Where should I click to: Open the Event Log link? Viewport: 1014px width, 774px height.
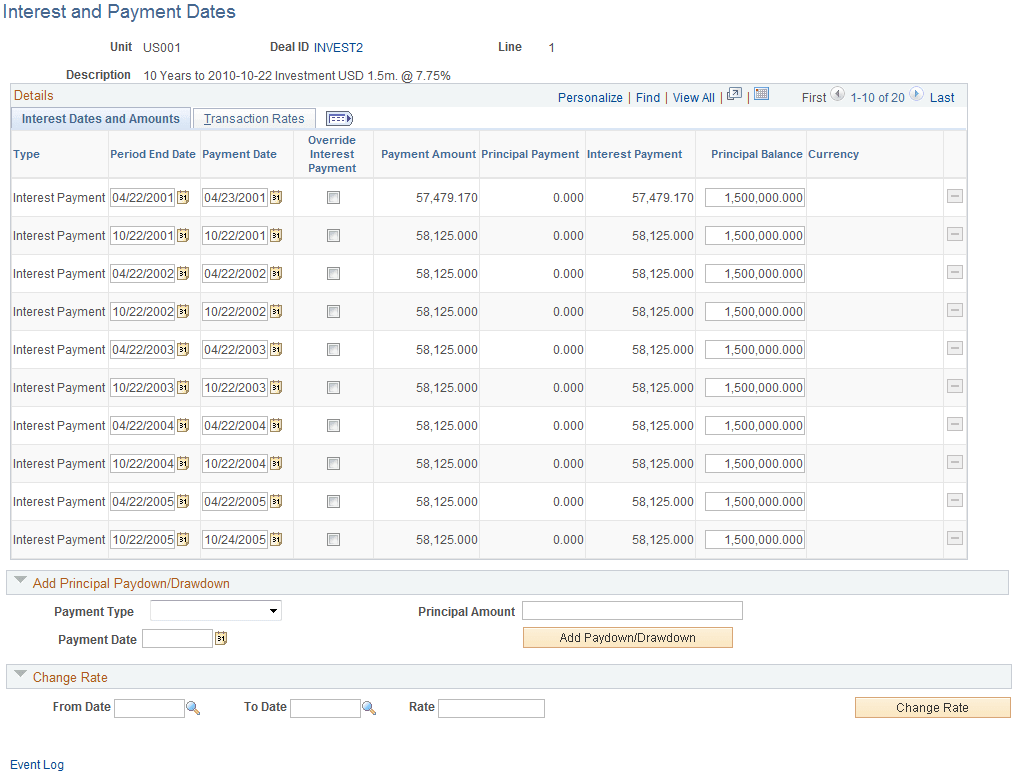click(x=36, y=764)
